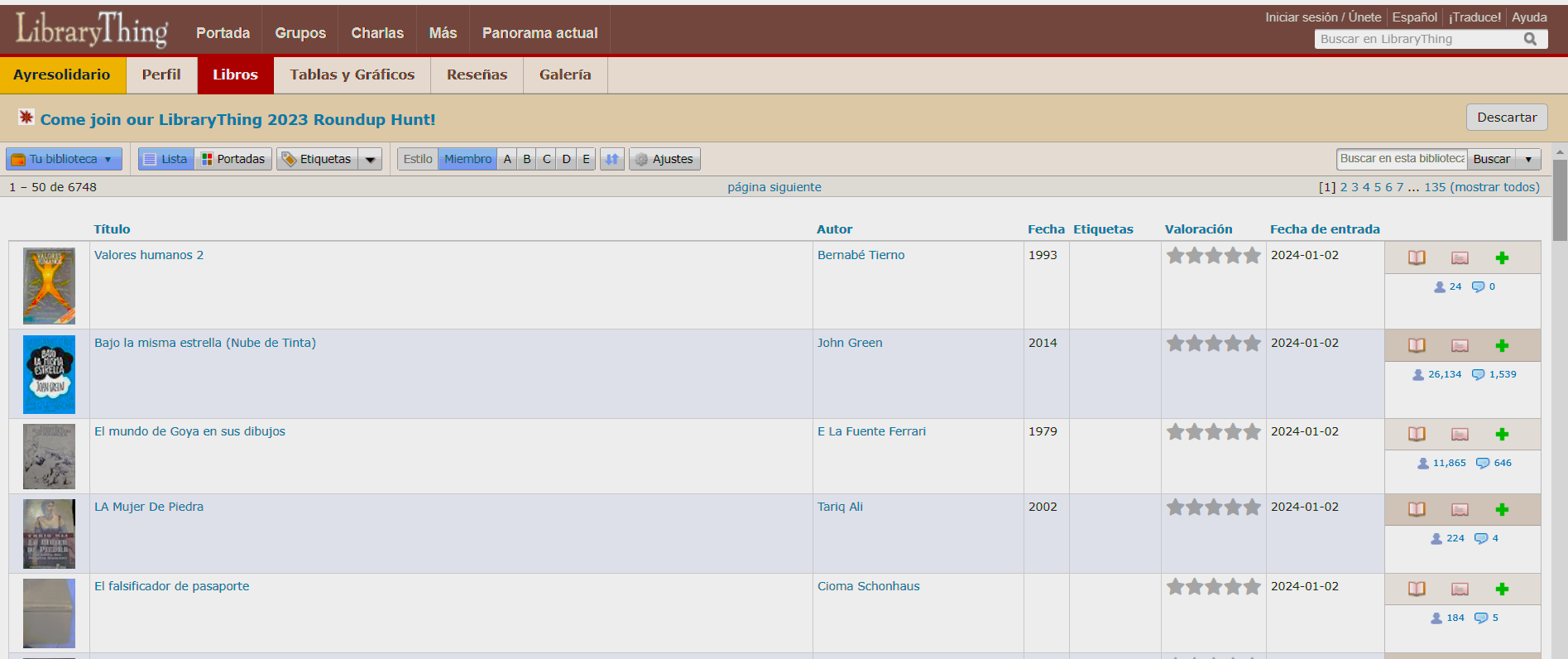The width and height of the screenshot is (1568, 659).
Task: Click the search magnifier in the LibraryThing search box
Action: (x=1530, y=39)
